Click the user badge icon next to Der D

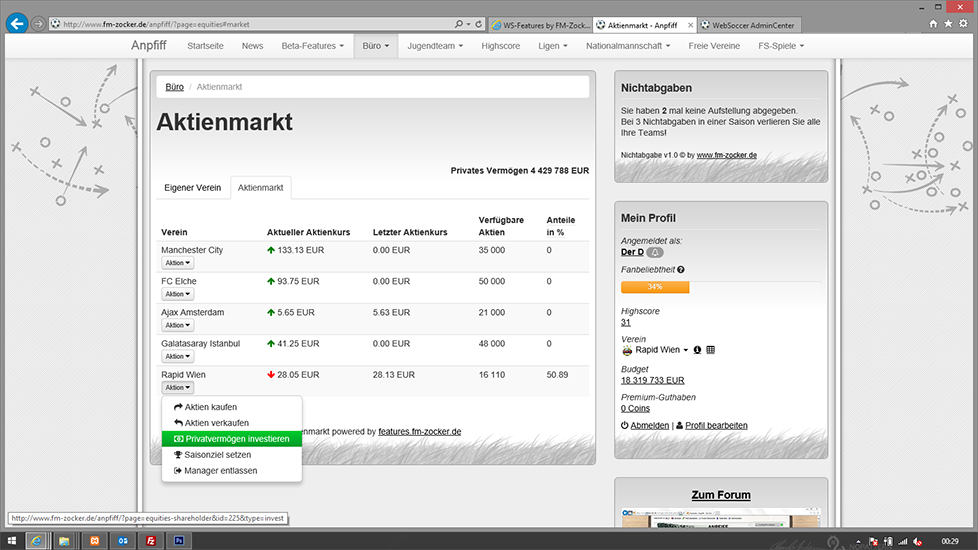655,252
